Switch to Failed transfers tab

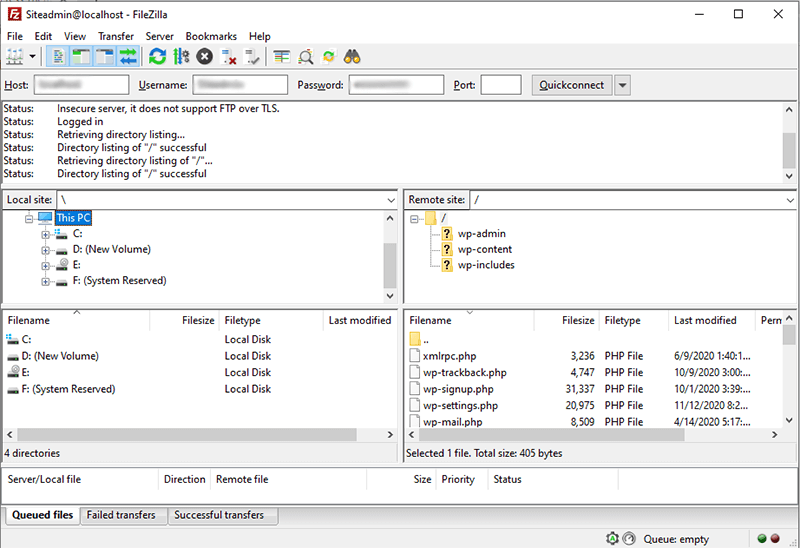(121, 515)
